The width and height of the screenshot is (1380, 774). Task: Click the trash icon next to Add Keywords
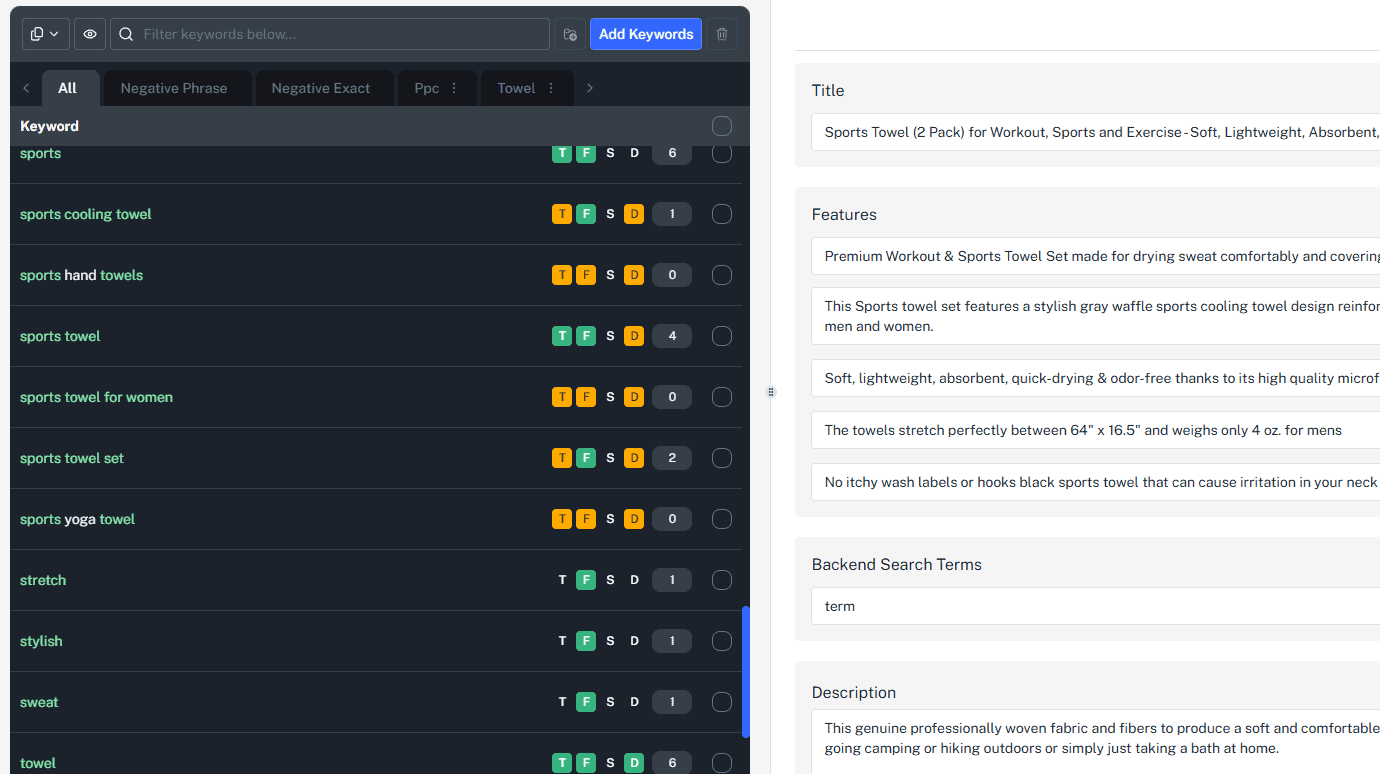721,33
